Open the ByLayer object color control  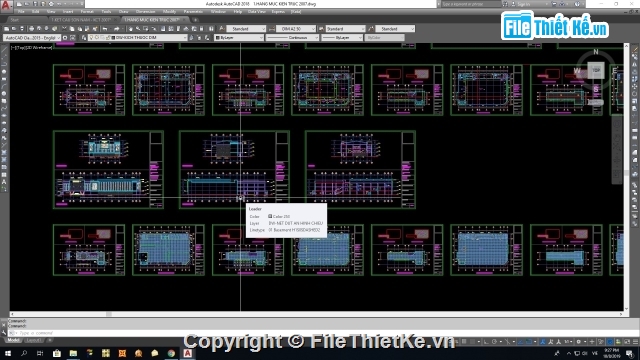(240, 38)
